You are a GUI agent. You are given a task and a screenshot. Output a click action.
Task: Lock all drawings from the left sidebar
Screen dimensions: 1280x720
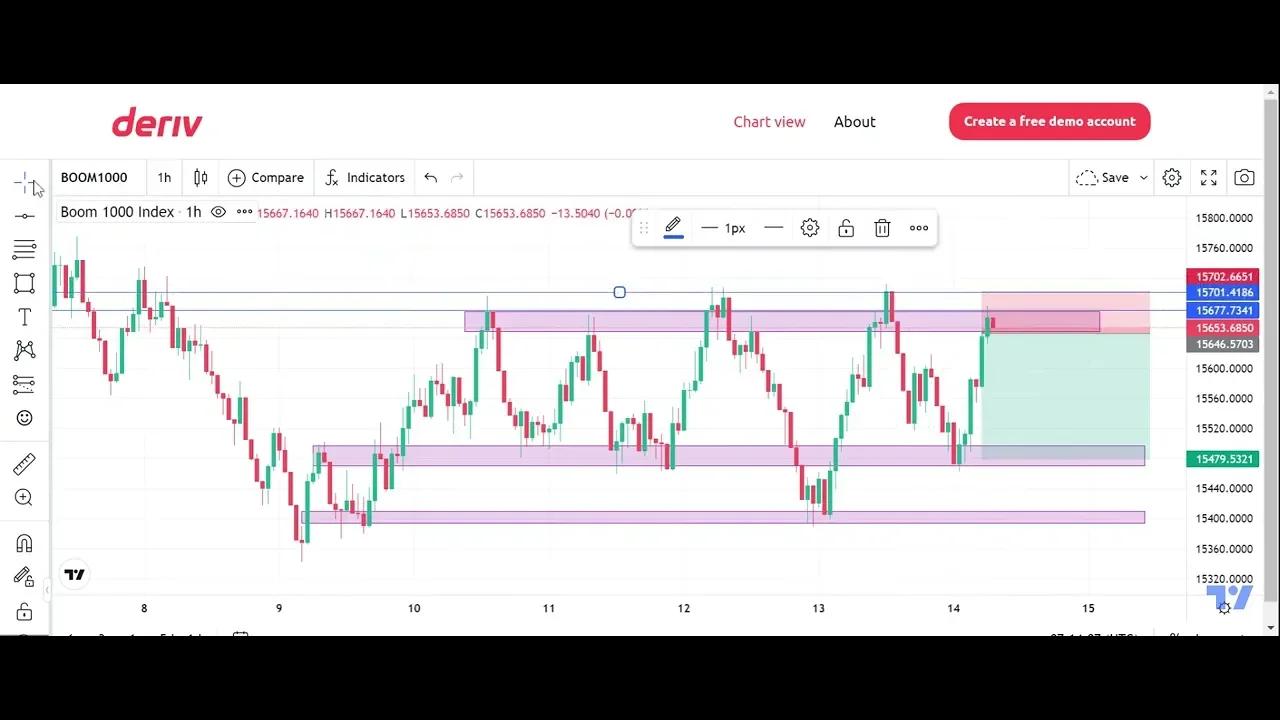click(x=25, y=609)
